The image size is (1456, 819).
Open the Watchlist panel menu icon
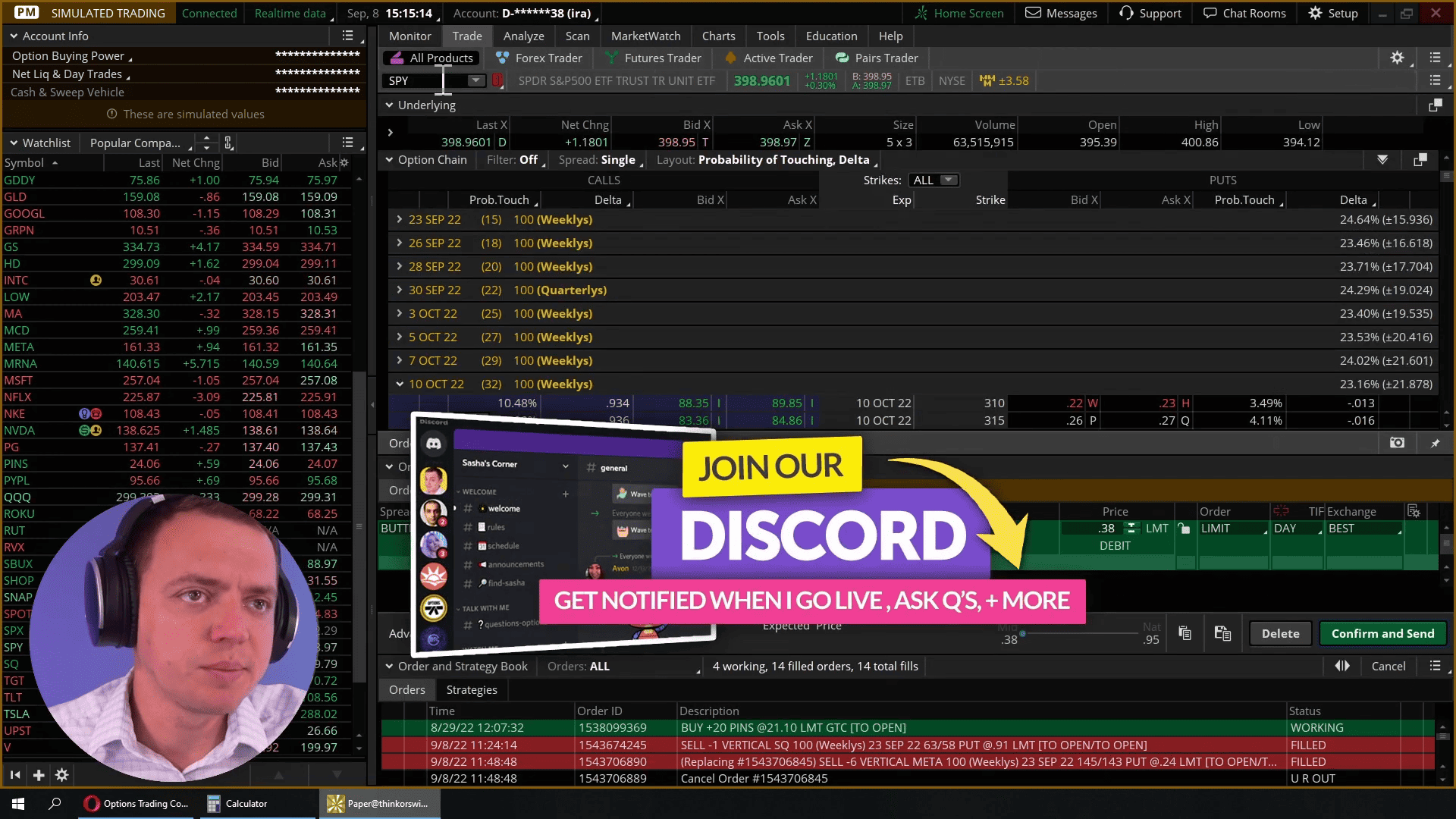[x=347, y=143]
